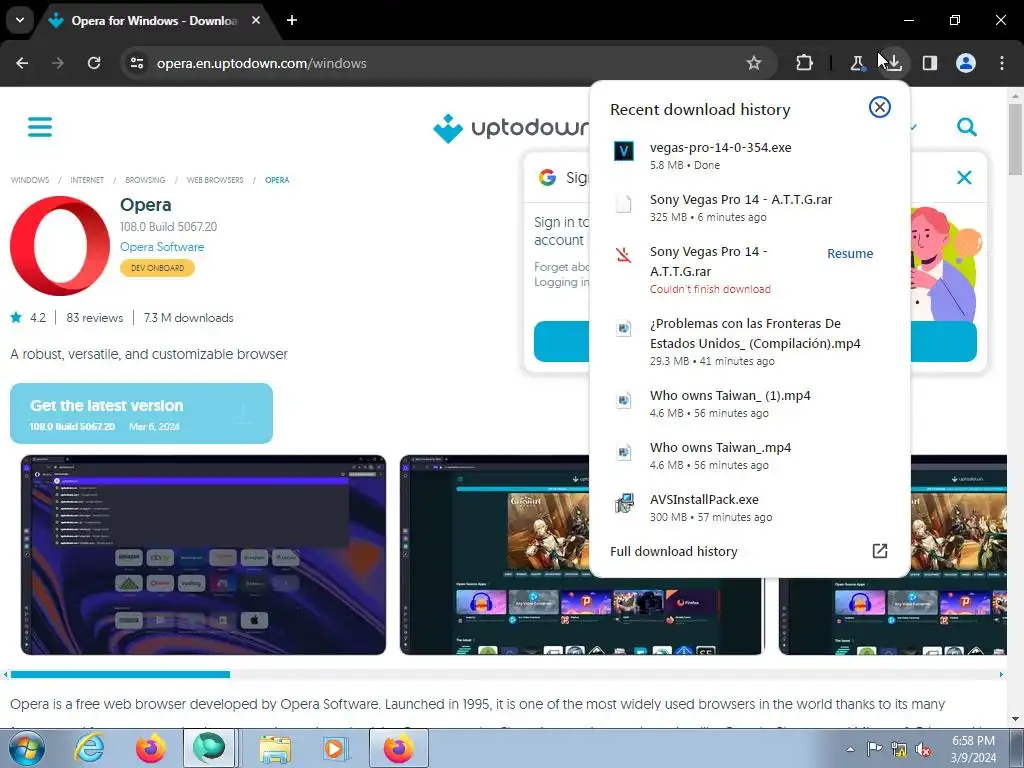This screenshot has height=768, width=1024.
Task: Open the Extensions puzzle icon
Action: click(x=805, y=63)
